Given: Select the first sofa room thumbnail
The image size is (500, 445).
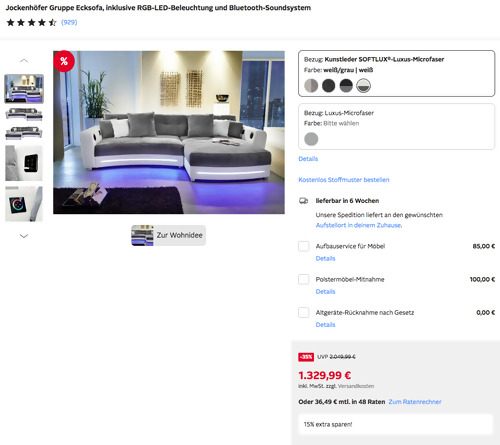Looking at the screenshot, I should point(24,89).
